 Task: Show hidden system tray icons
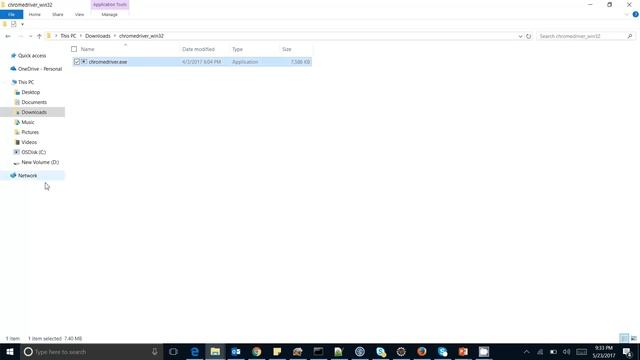527,352
